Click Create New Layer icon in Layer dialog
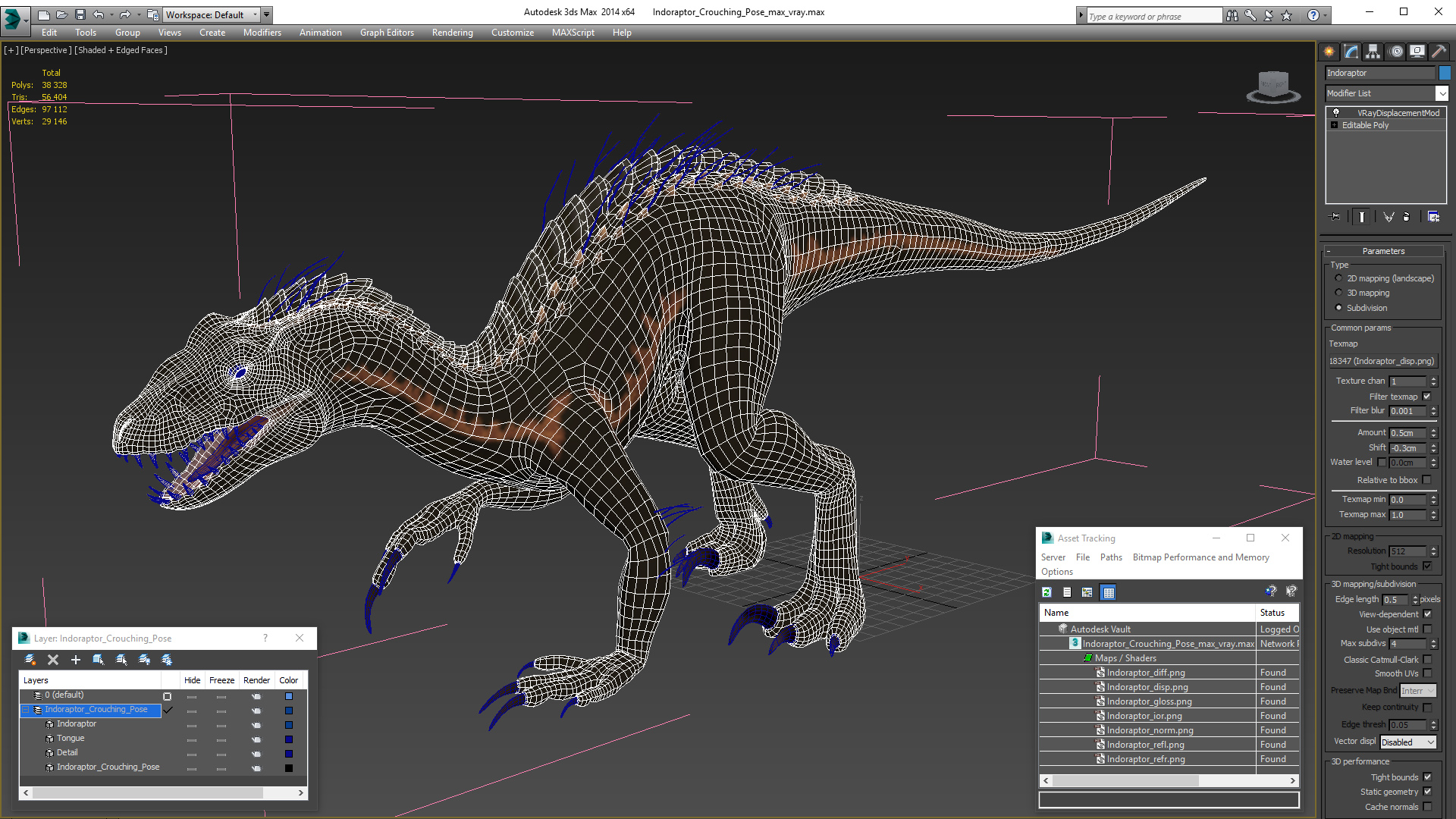 (30, 660)
